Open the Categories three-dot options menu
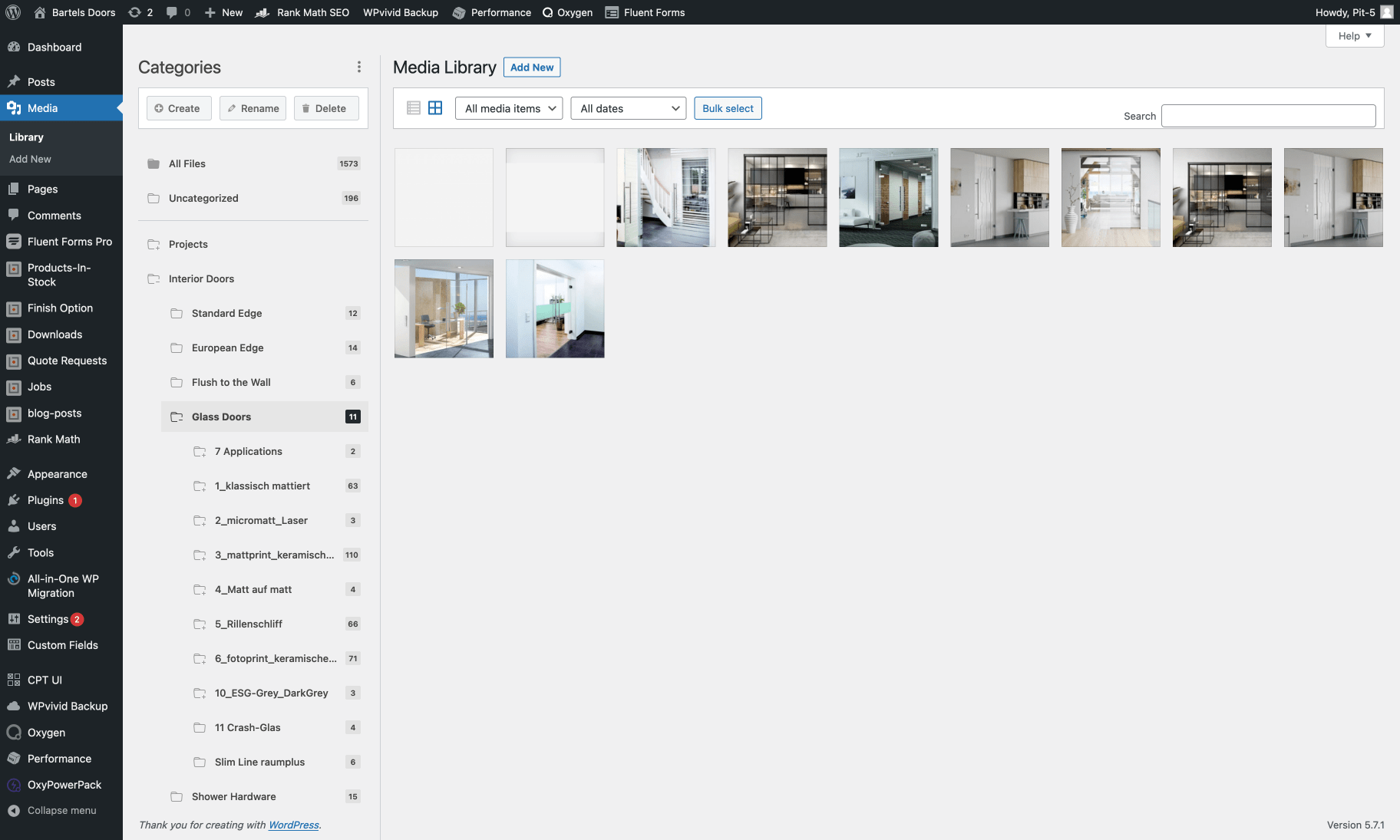The image size is (1400, 840). pyautogui.click(x=358, y=68)
